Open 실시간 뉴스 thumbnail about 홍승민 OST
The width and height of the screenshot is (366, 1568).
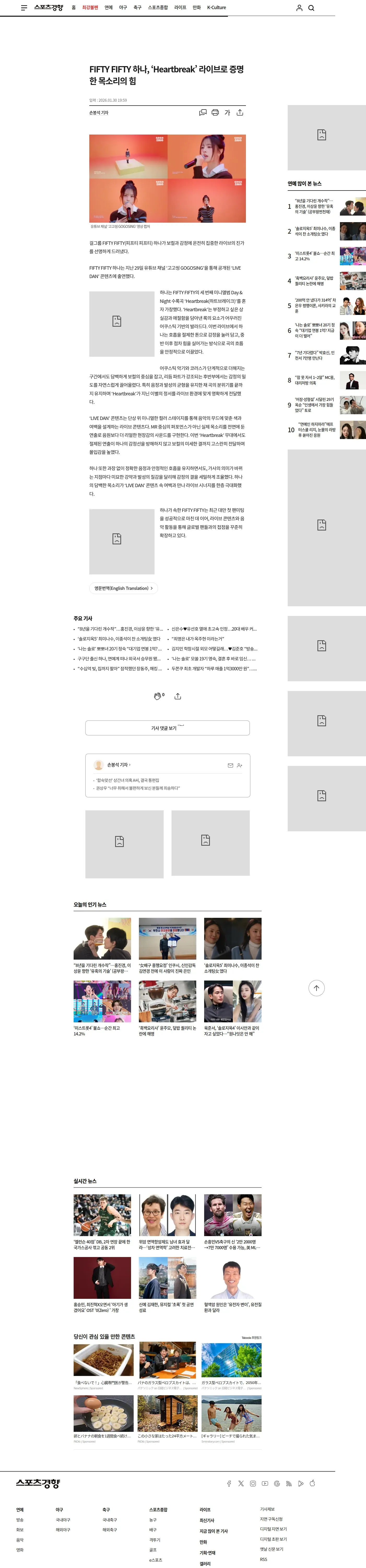102,1278
